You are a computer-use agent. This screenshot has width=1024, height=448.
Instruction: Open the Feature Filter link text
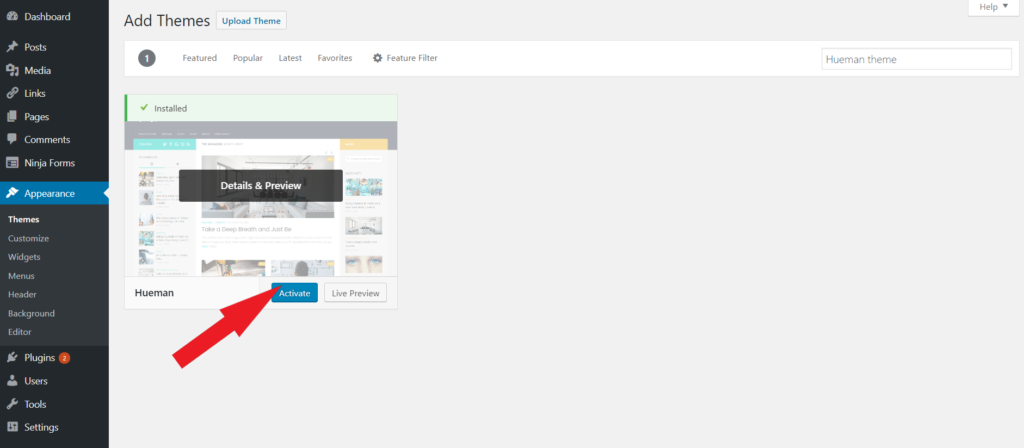point(412,58)
